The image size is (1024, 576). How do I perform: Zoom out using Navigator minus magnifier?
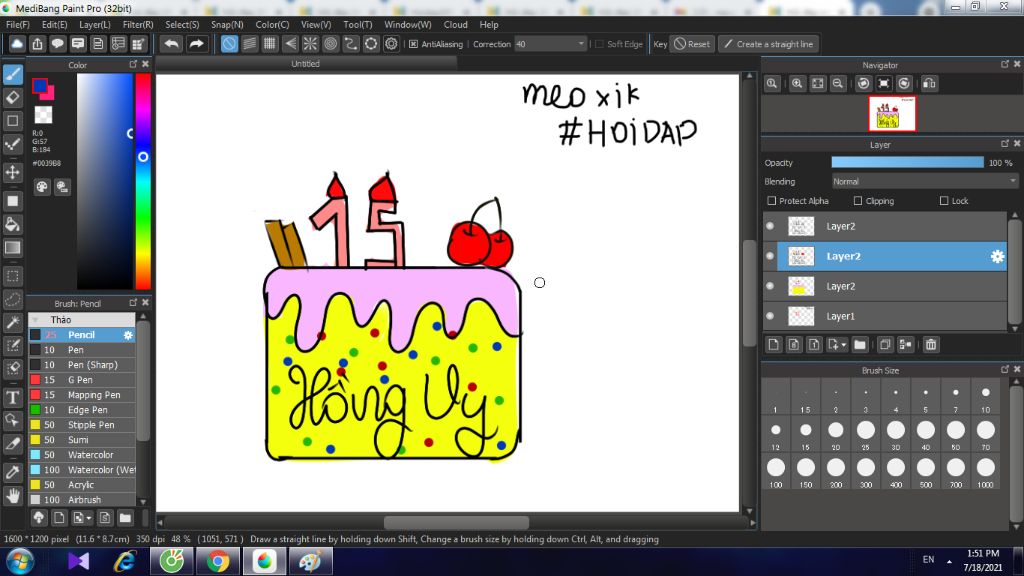838,83
